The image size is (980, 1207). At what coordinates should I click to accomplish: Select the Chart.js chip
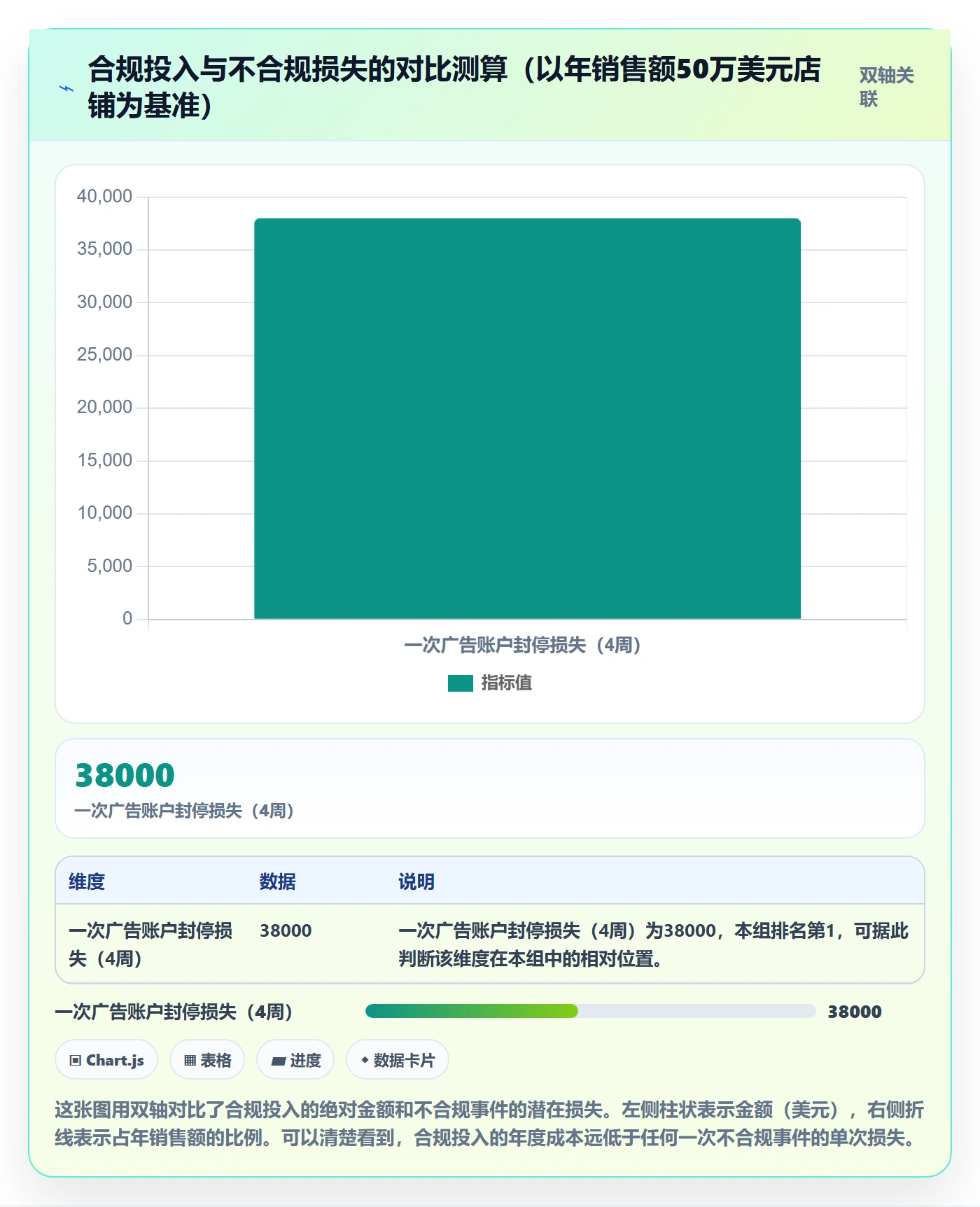click(x=106, y=1060)
